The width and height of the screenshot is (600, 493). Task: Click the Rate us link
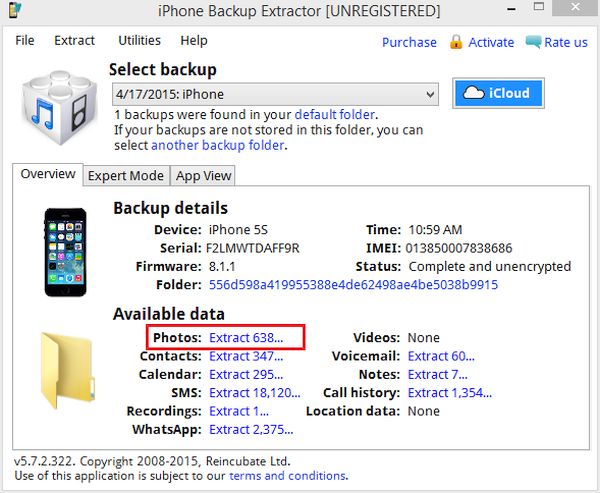coord(566,42)
